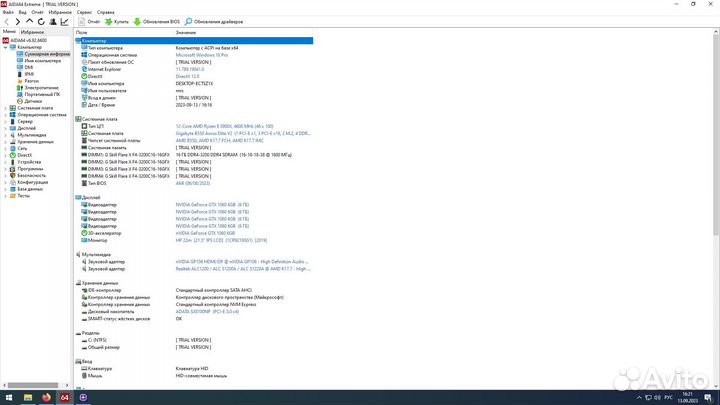Open the Windows Start menu

click(x=9, y=397)
